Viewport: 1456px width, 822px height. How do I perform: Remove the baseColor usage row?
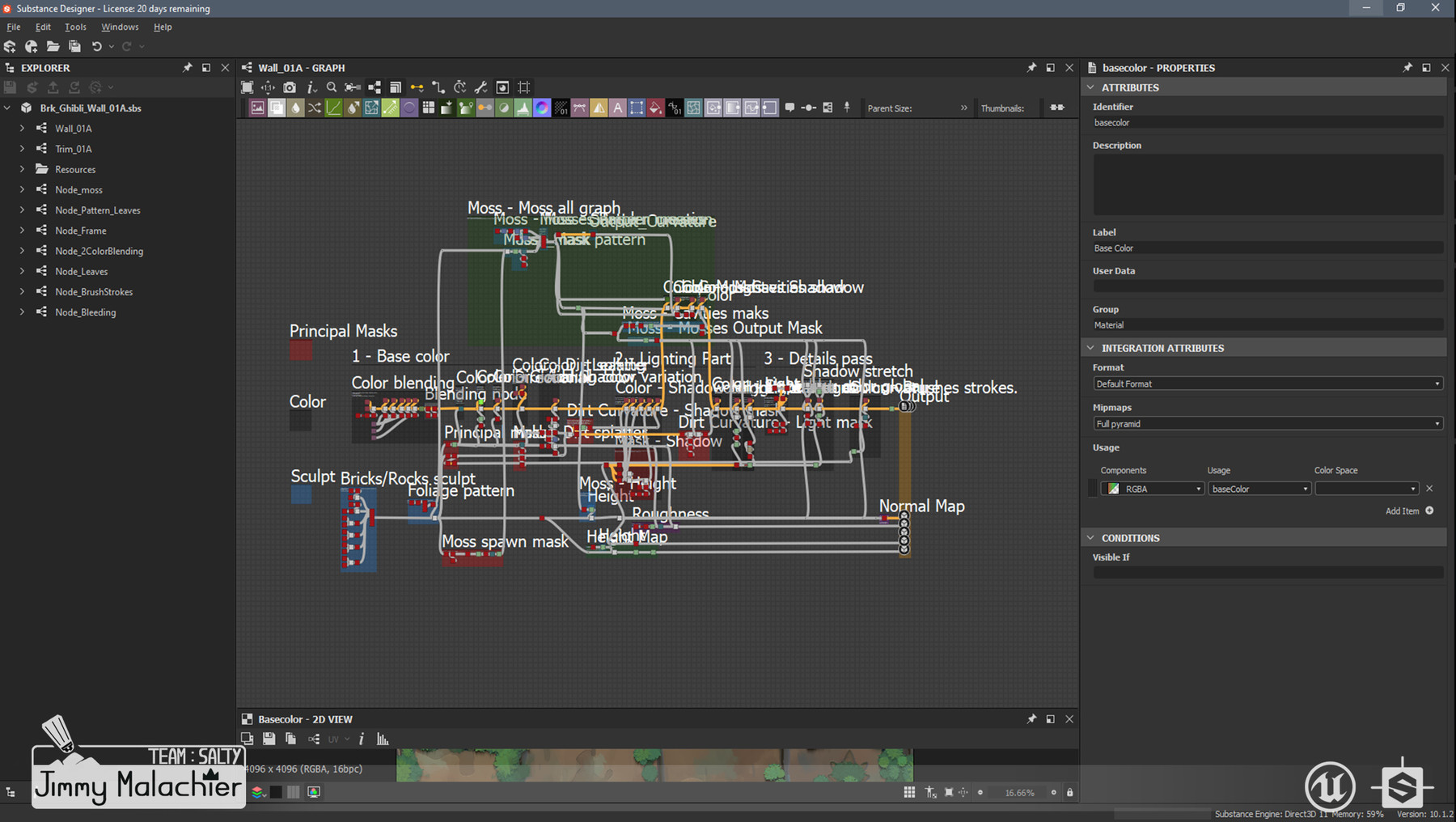(1429, 489)
